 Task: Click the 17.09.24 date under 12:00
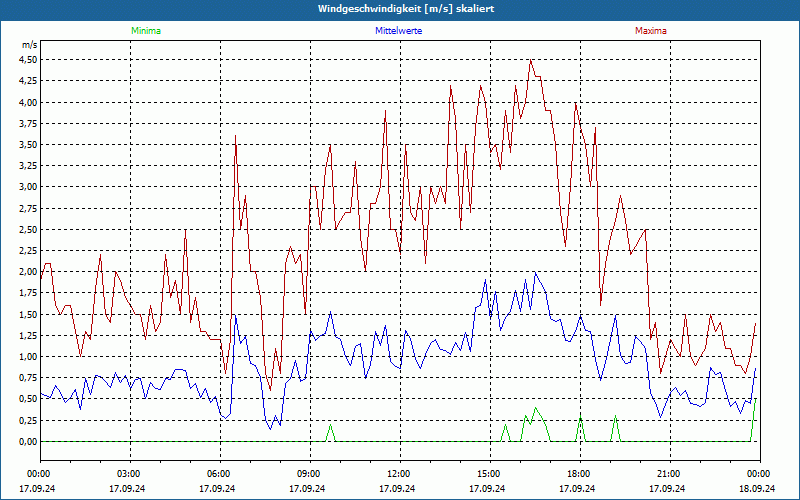397,488
